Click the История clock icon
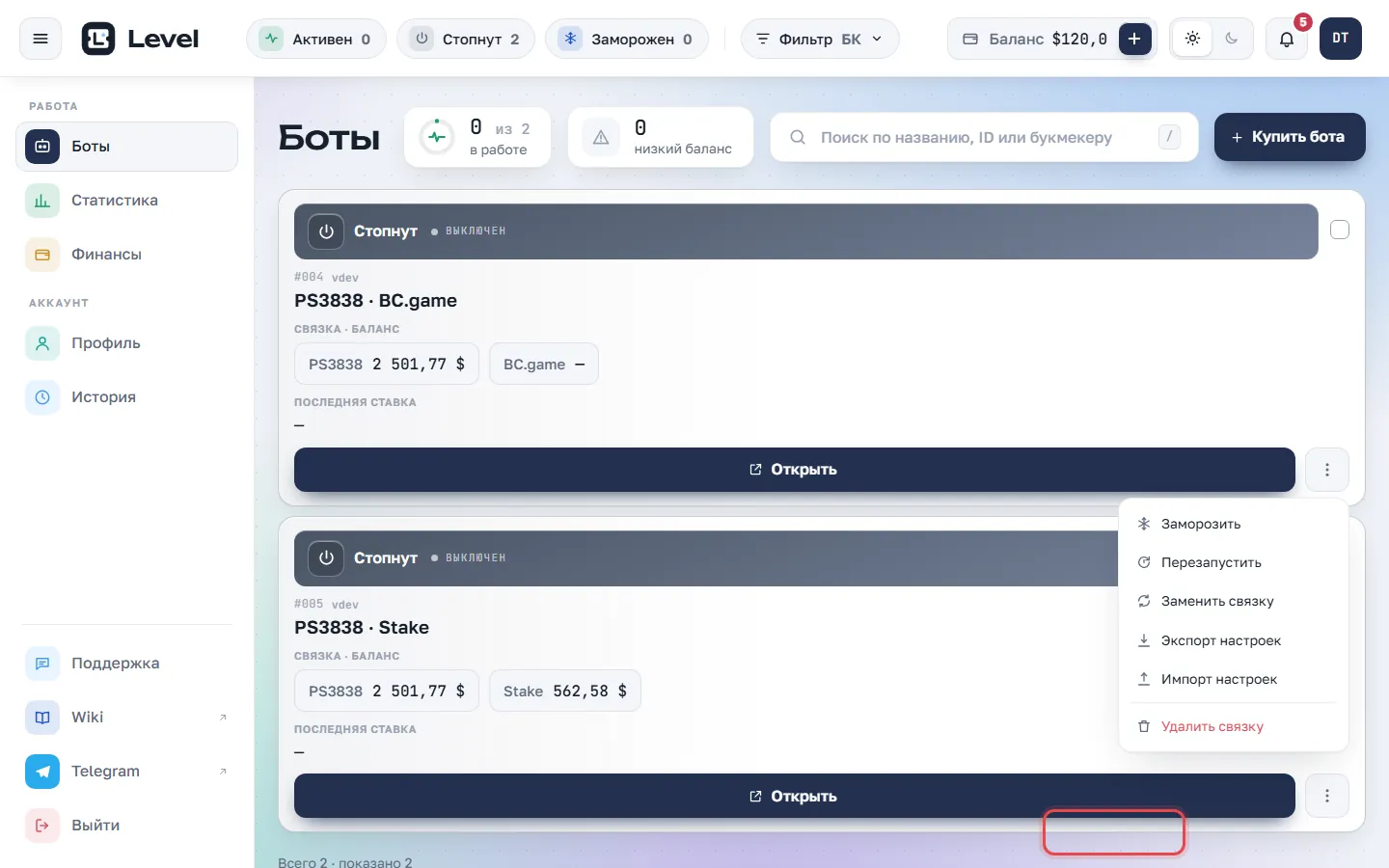The image size is (1389, 868). point(42,397)
